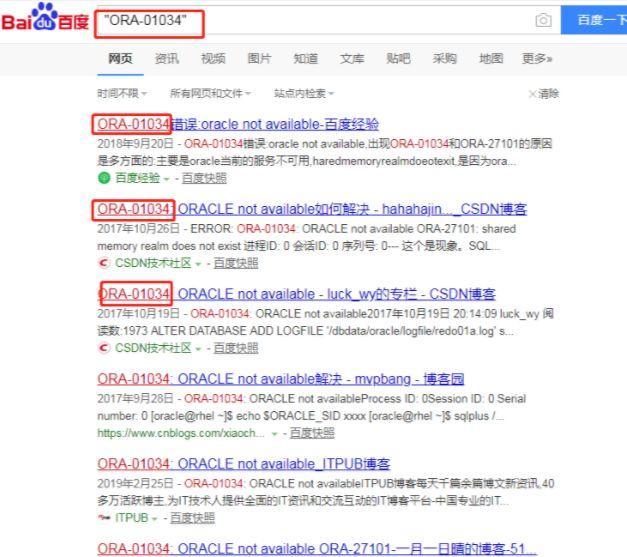Click CSDN icon under luck_wy result
The width and height of the screenshot is (627, 557).
point(104,348)
